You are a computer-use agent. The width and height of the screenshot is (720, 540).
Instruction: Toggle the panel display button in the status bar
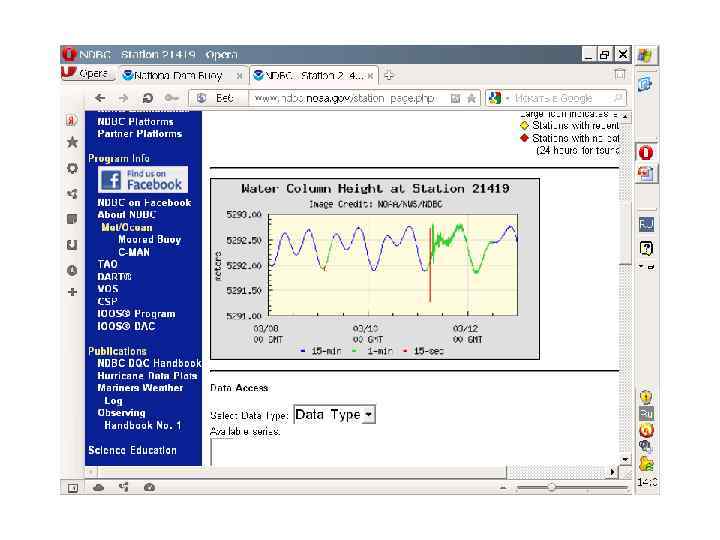[x=73, y=488]
